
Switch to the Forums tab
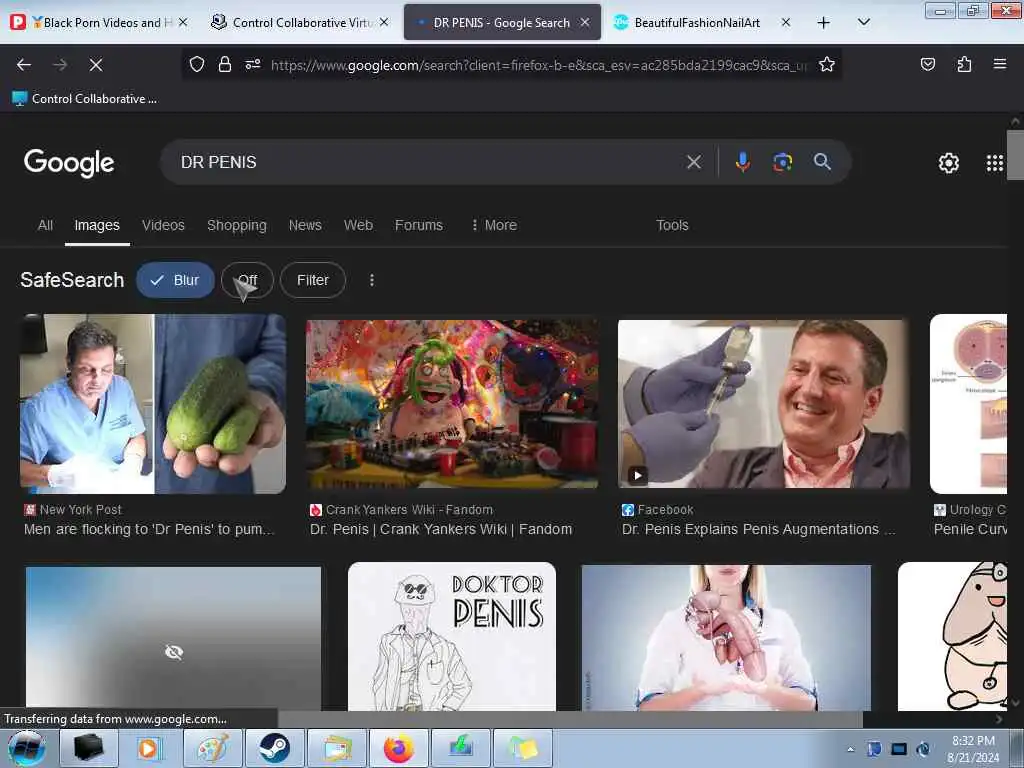(x=419, y=225)
